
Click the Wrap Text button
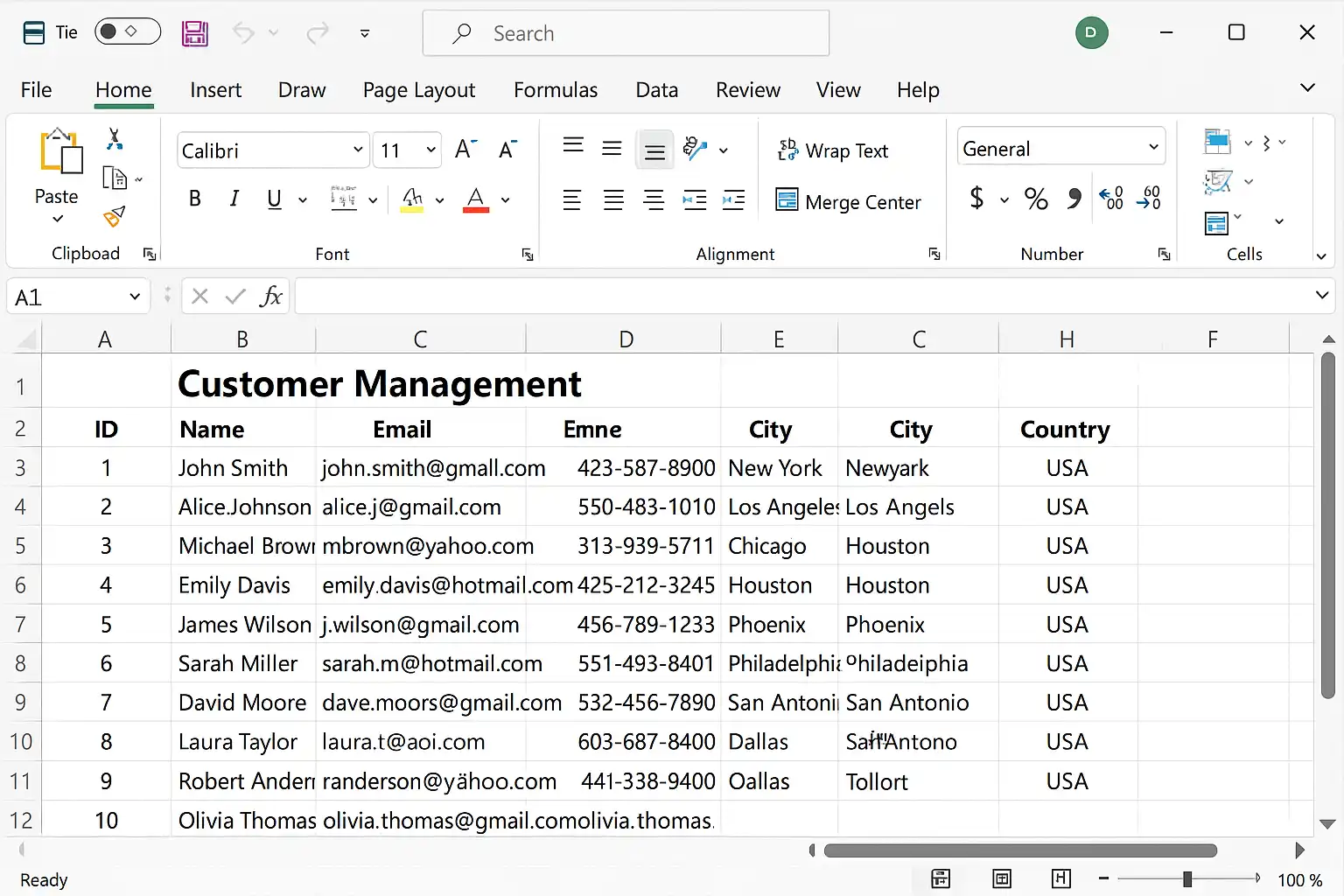[x=833, y=150]
